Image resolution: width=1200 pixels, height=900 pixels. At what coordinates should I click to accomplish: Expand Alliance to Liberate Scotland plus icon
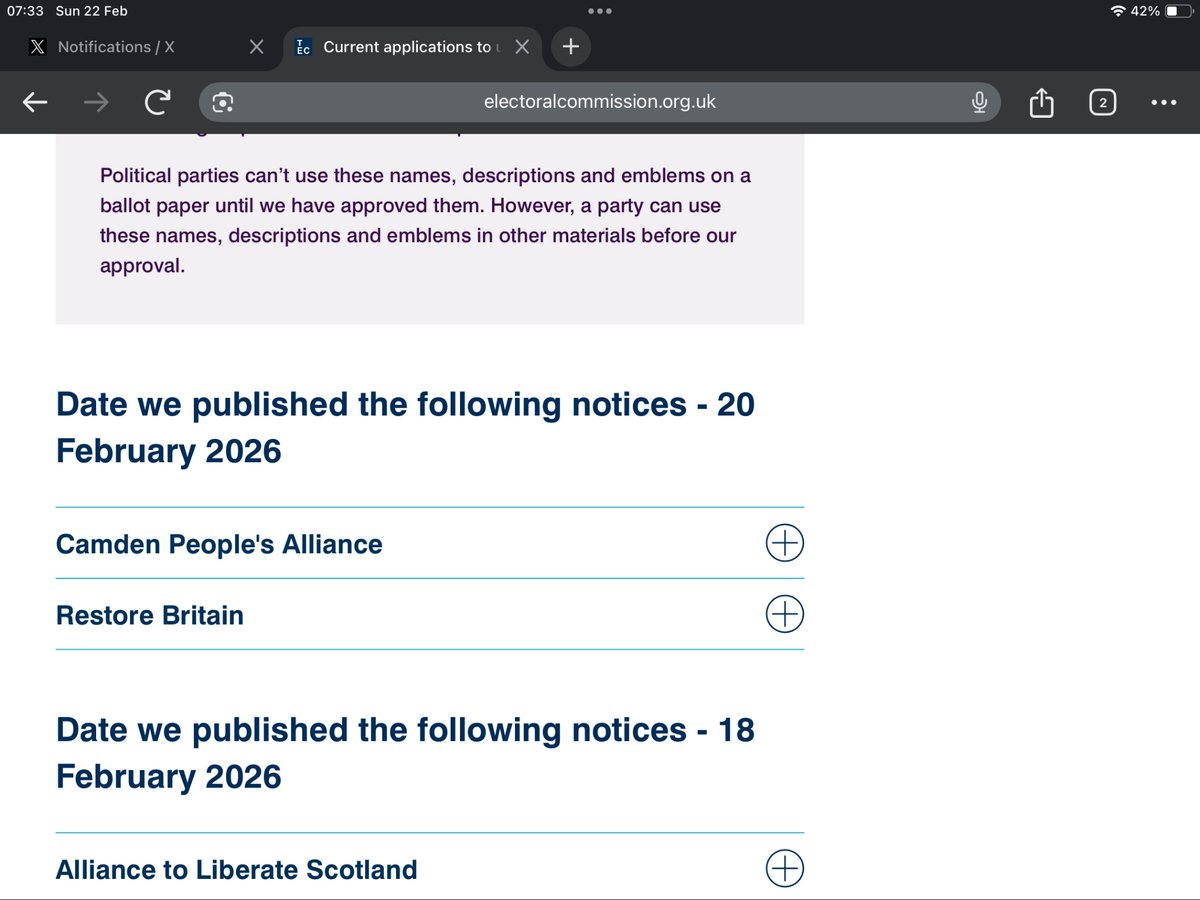784,868
